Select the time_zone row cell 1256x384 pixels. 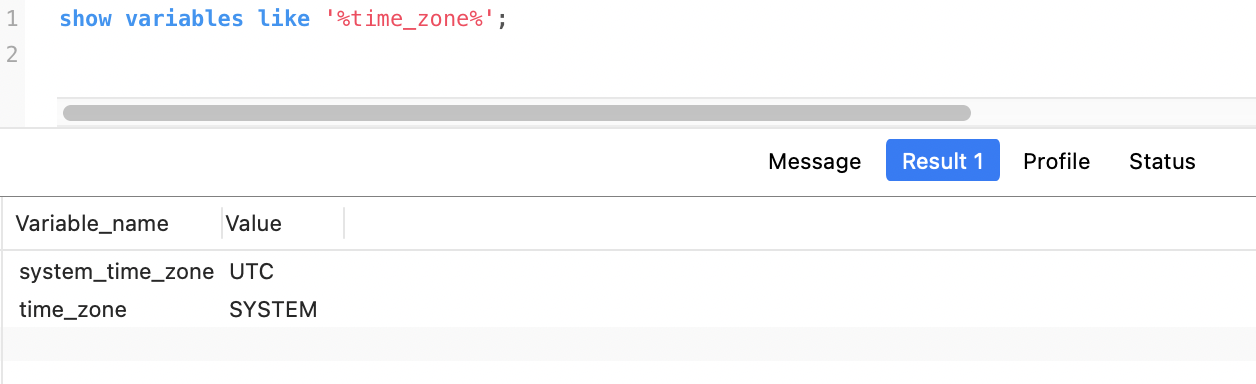[x=73, y=310]
